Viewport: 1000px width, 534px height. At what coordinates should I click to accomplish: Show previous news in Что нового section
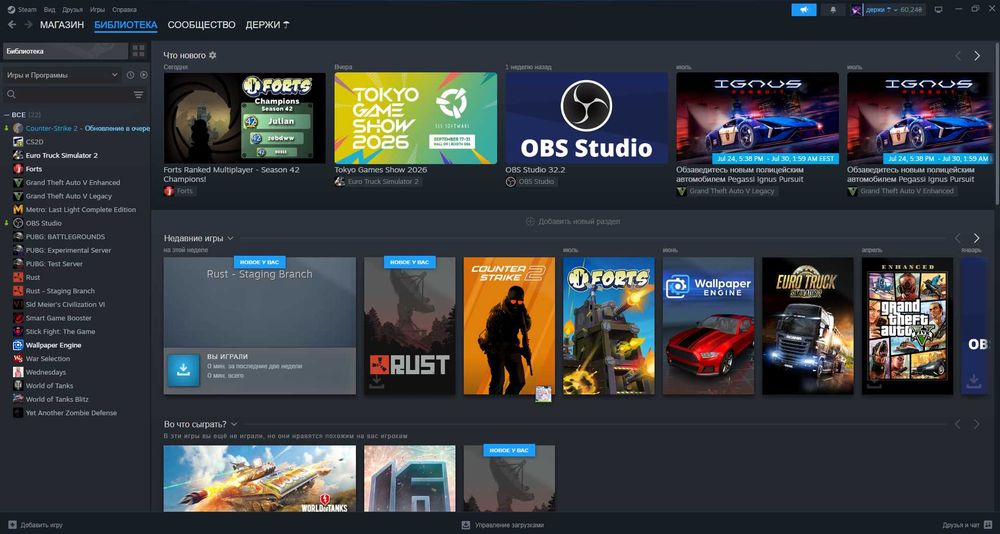point(957,56)
